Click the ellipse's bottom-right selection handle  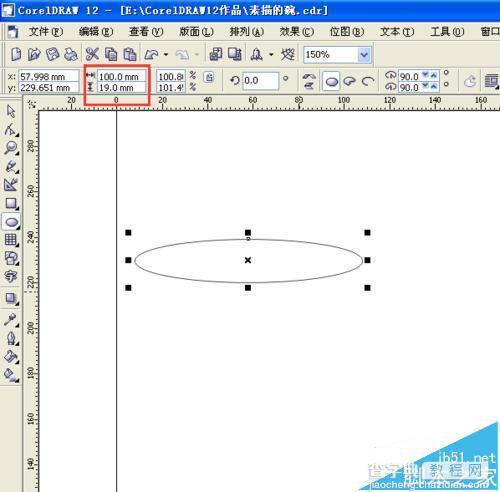click(367, 287)
